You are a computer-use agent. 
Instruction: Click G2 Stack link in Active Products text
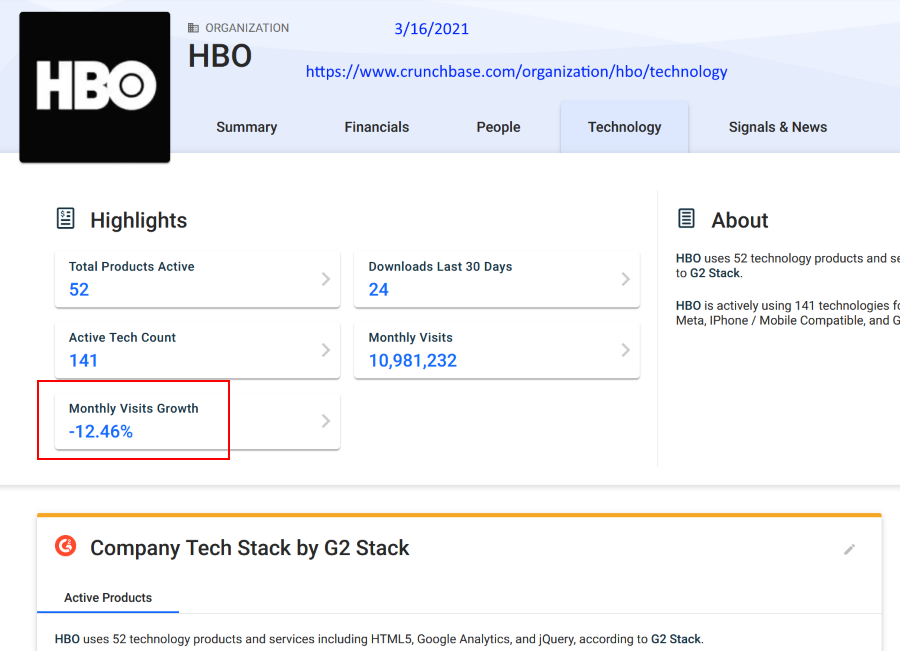tap(676, 639)
